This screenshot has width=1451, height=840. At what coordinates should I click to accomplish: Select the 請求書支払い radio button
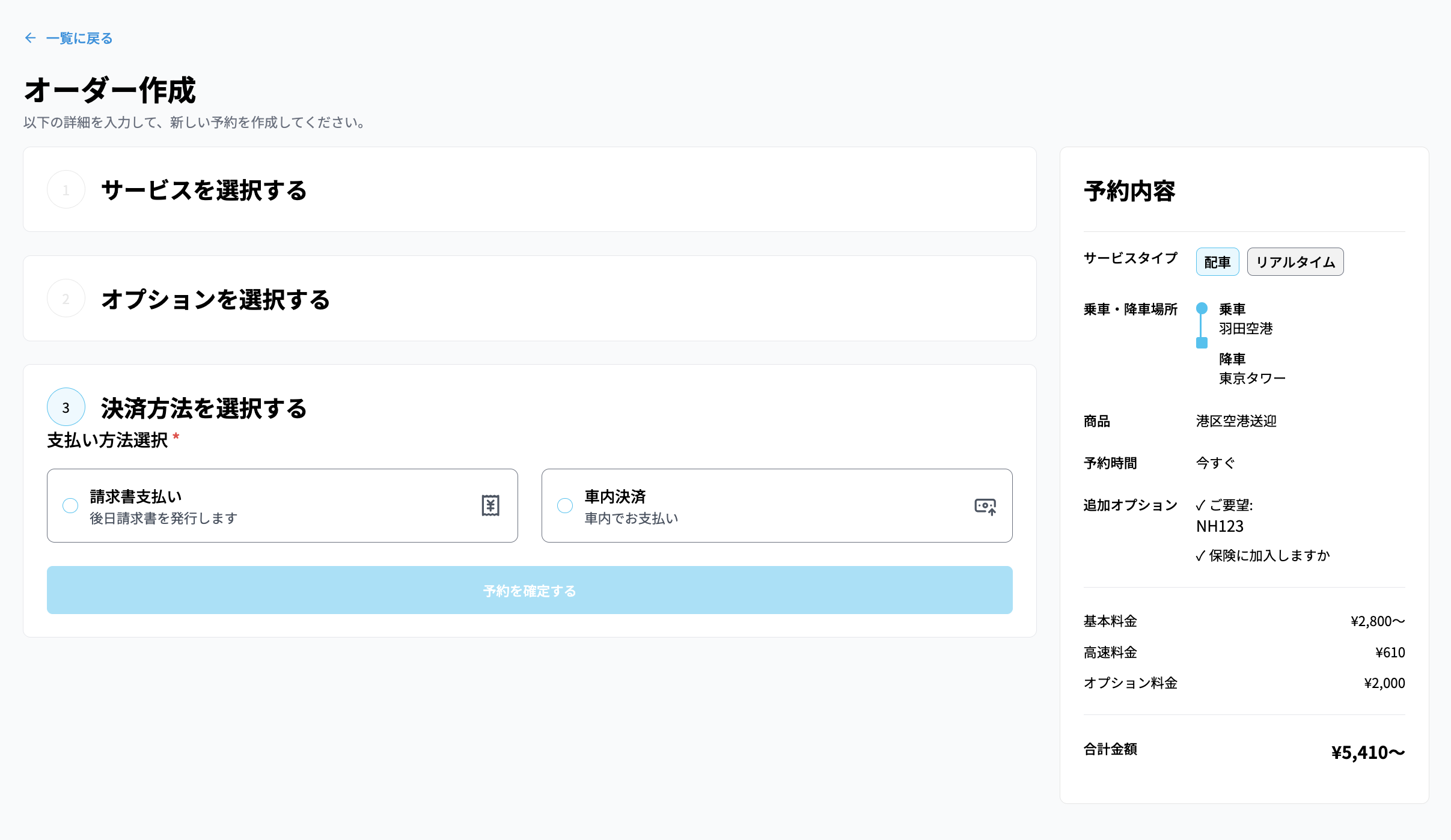point(70,505)
